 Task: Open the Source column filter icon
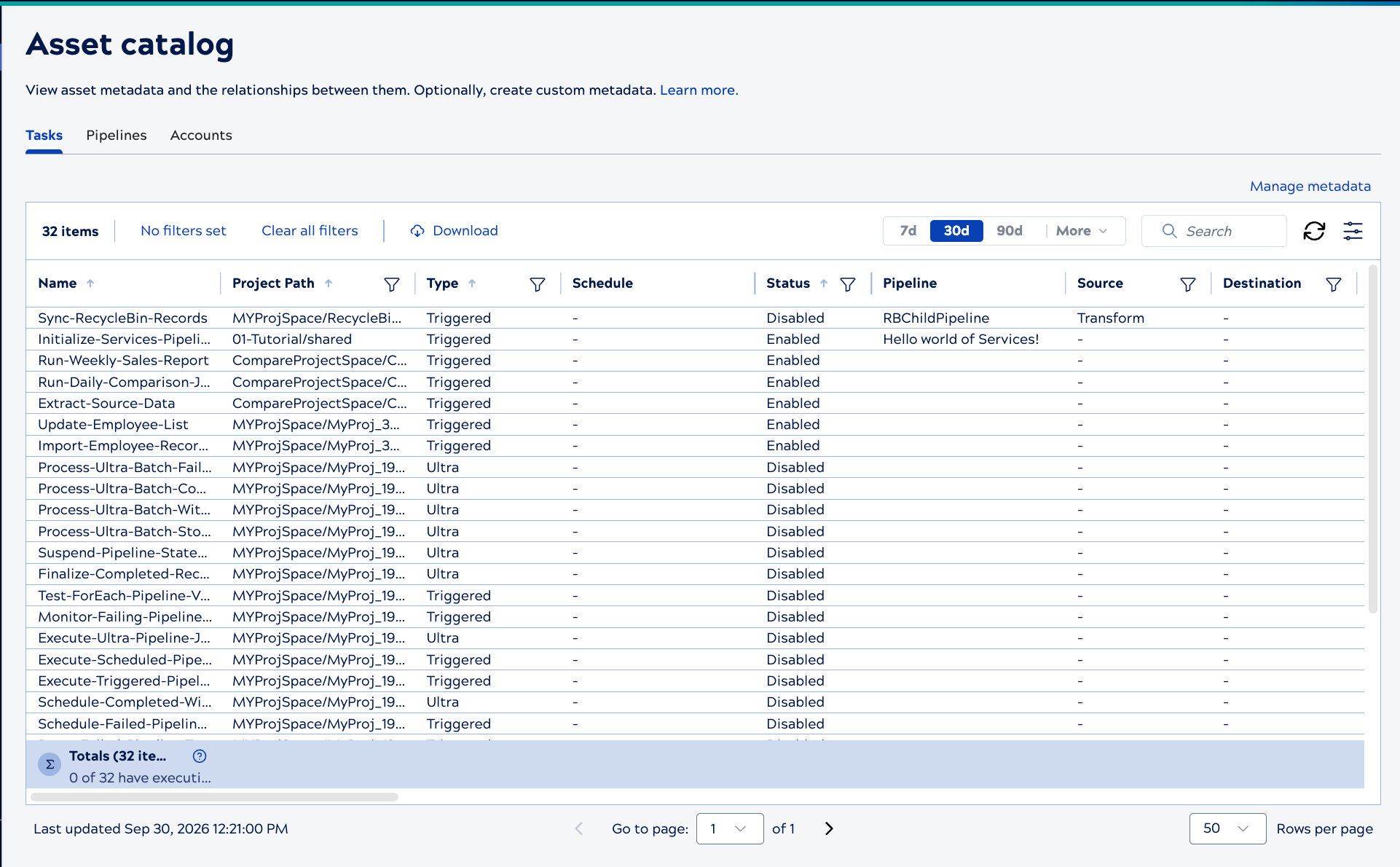pos(1188,284)
